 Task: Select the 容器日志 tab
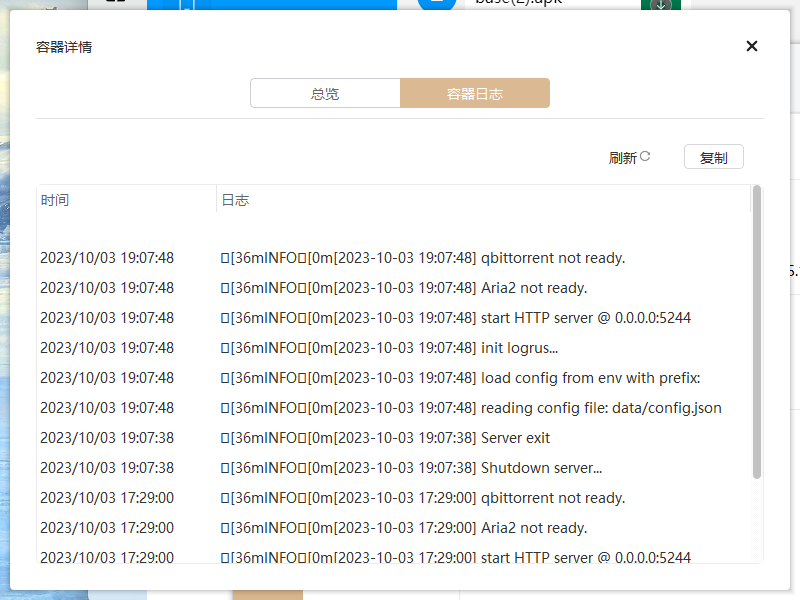click(x=475, y=93)
